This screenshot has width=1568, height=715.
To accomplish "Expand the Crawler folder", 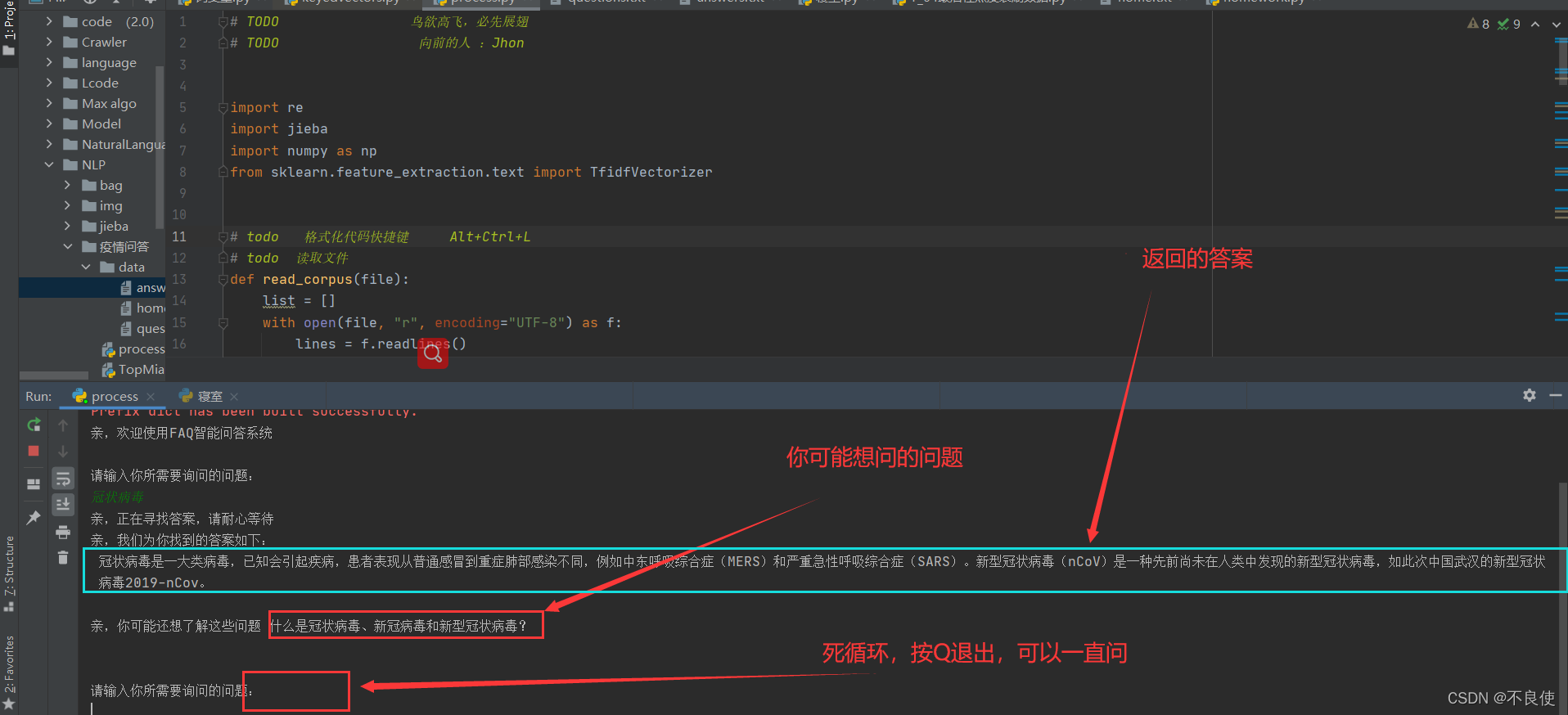I will (x=49, y=42).
